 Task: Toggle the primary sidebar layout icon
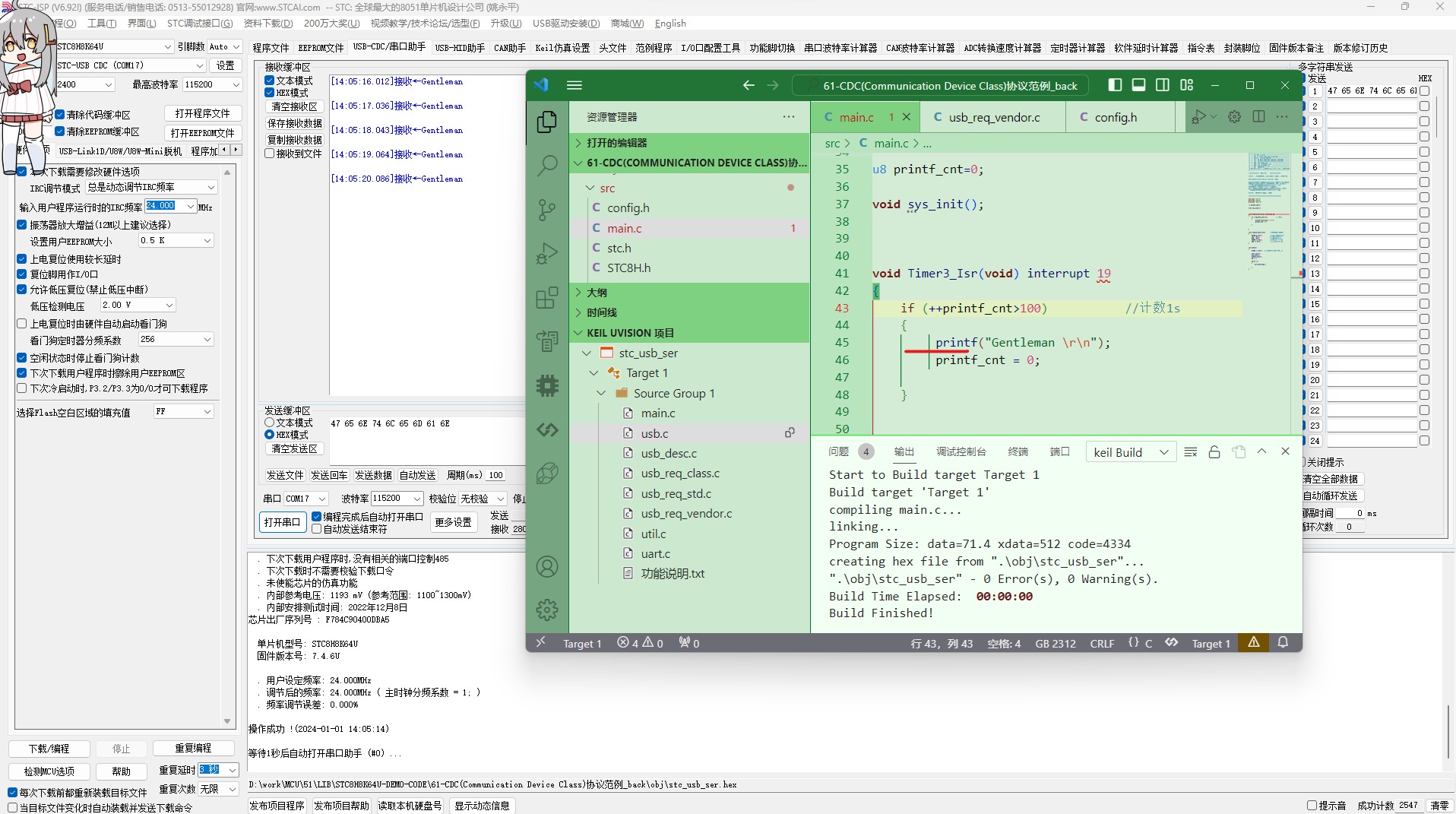(x=1115, y=85)
